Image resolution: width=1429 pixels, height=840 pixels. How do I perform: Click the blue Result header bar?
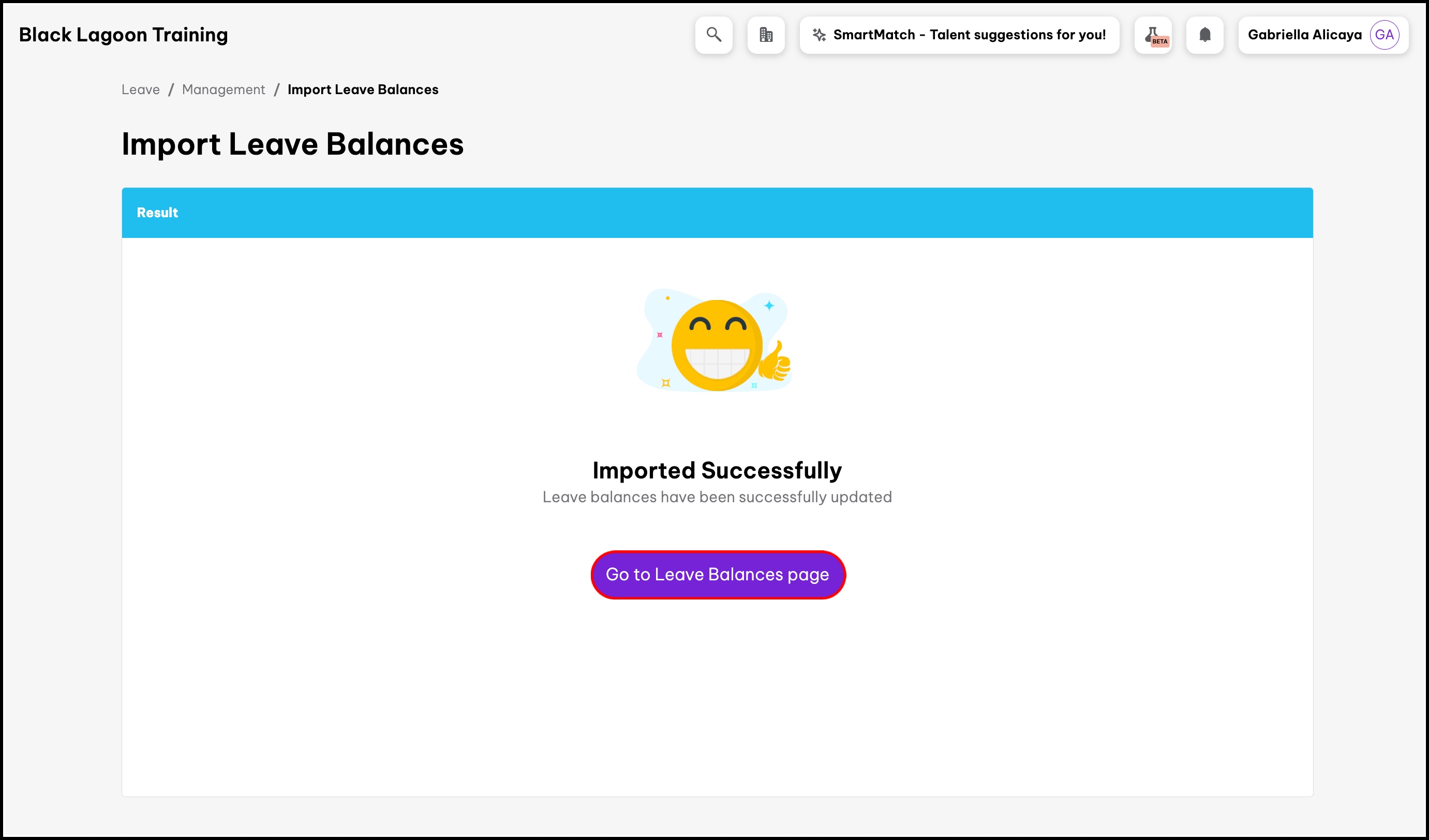(x=717, y=213)
